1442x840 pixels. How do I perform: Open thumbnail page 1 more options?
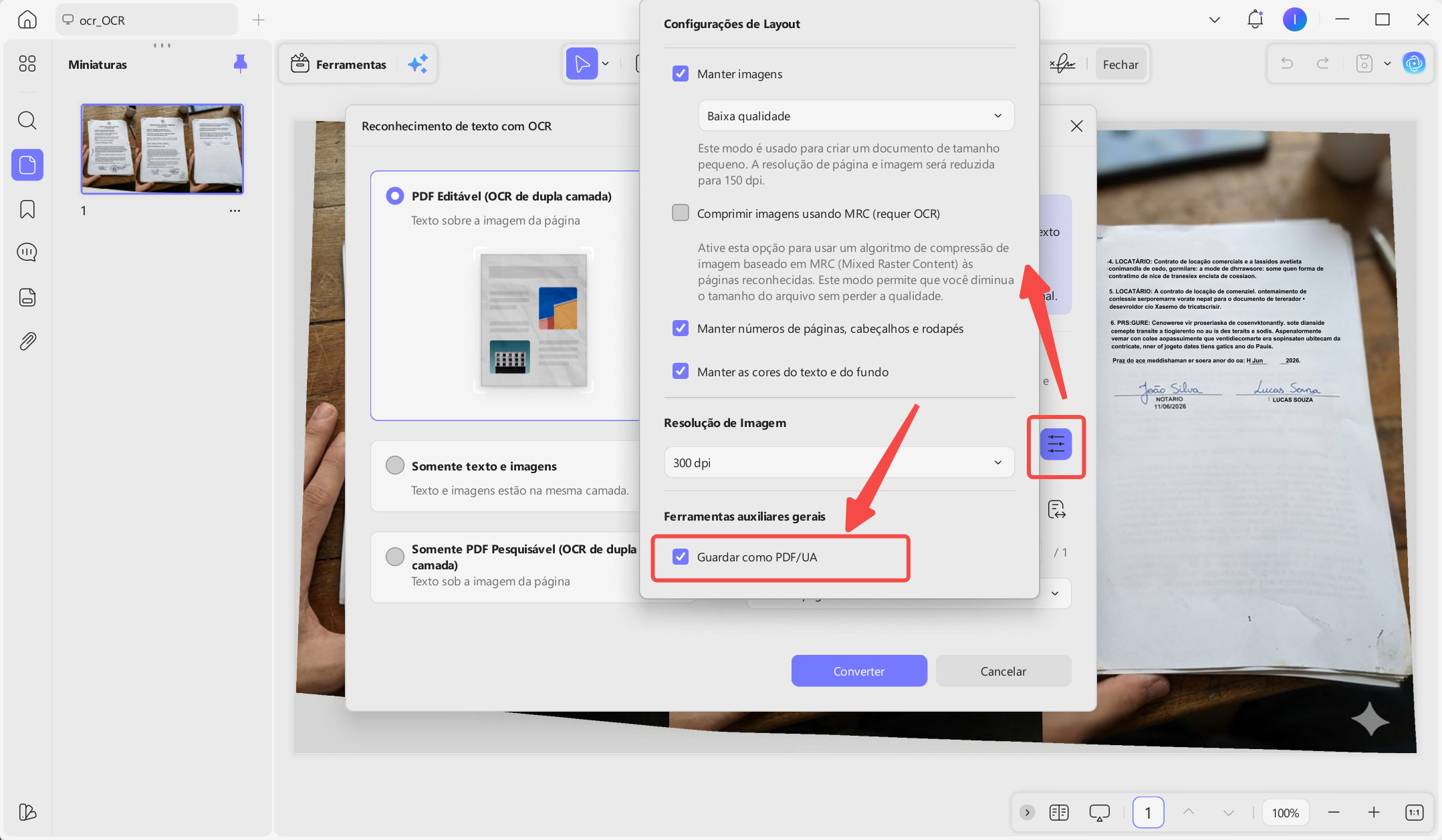235,211
